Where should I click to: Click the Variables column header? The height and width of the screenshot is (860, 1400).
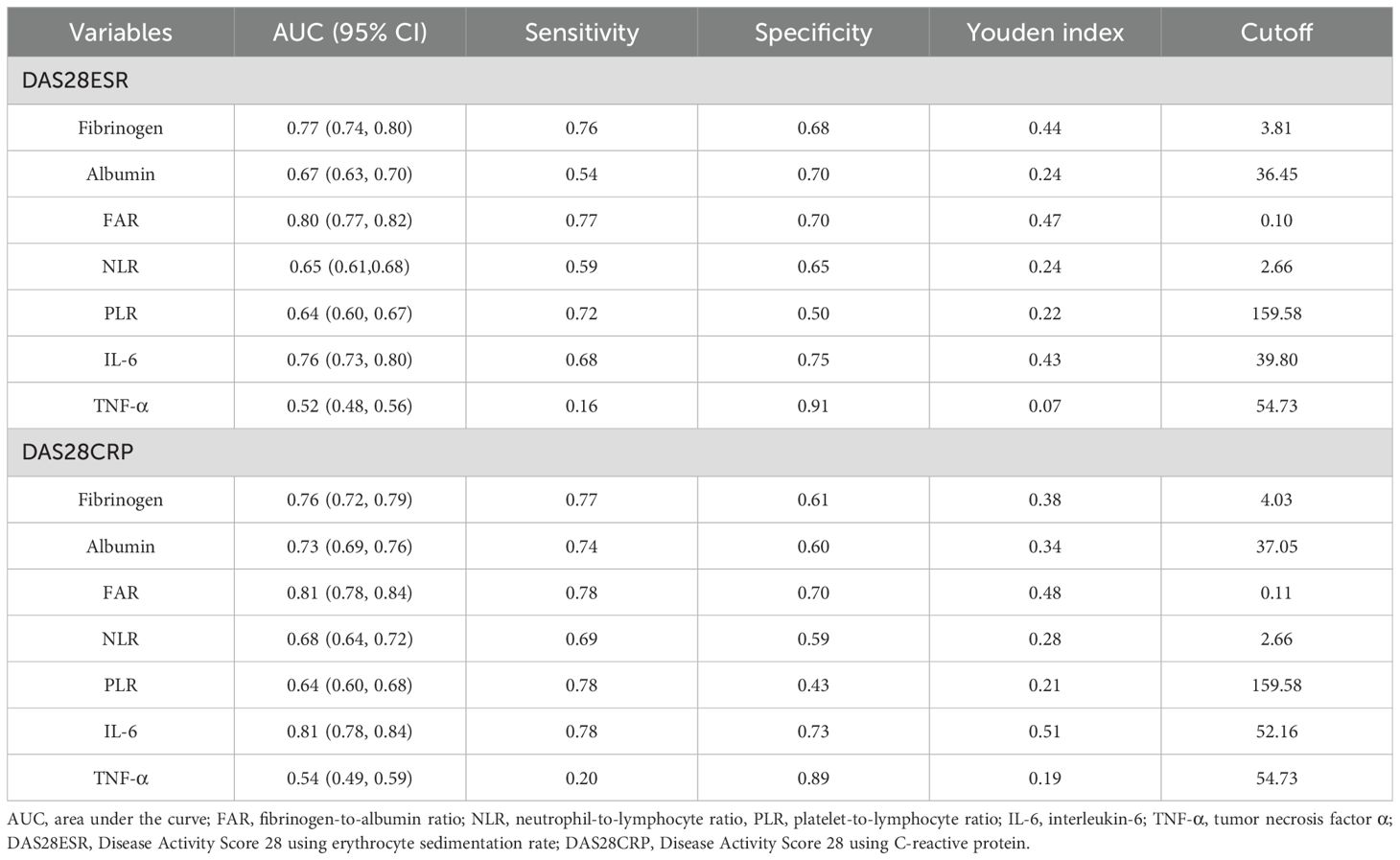pyautogui.click(x=121, y=33)
